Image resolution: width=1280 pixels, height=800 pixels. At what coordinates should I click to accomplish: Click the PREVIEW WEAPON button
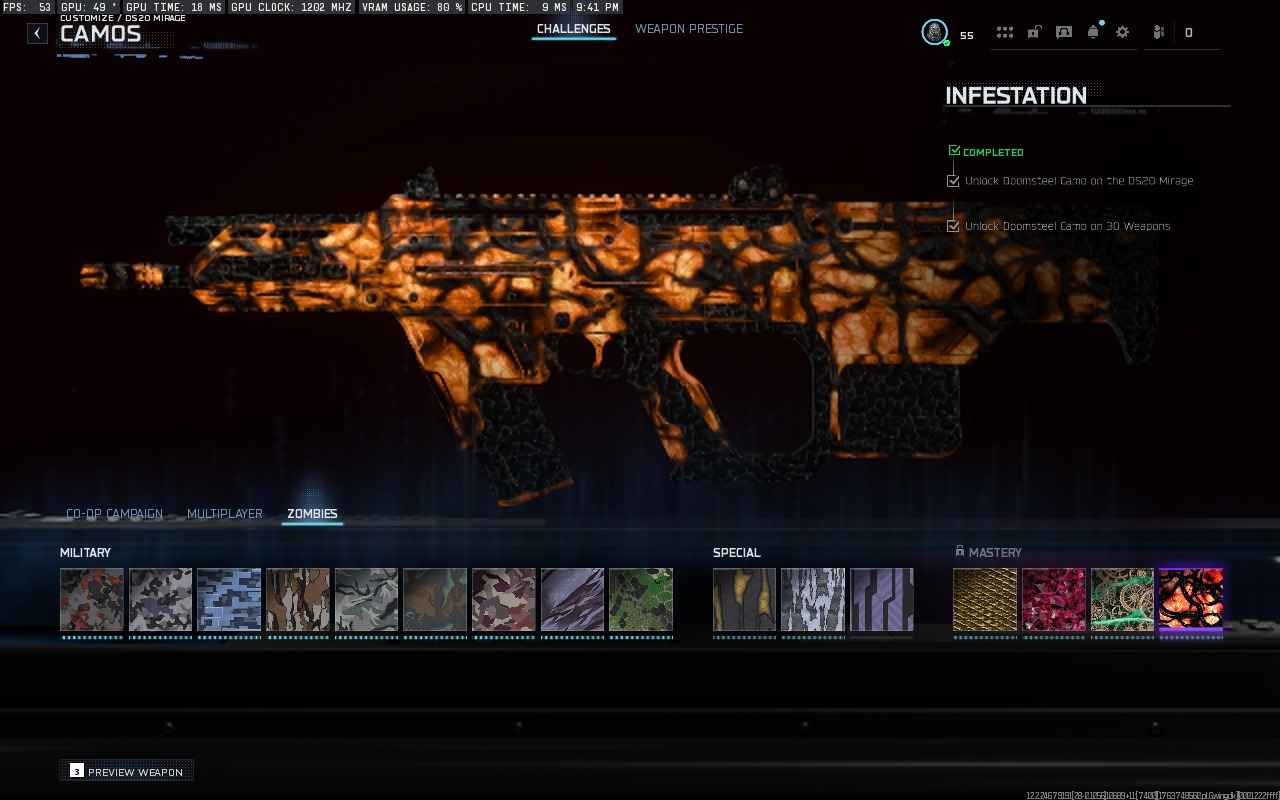(x=126, y=770)
